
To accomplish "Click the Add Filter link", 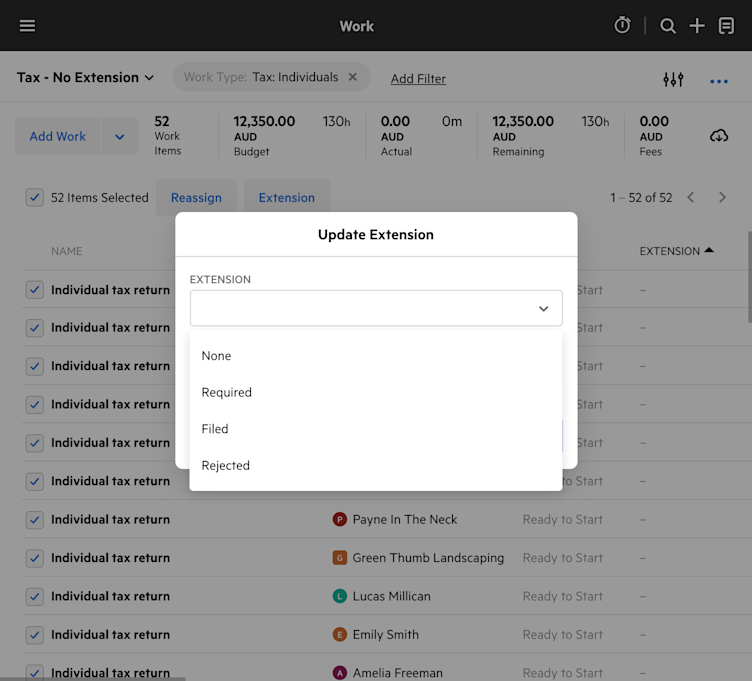I will 418,79.
